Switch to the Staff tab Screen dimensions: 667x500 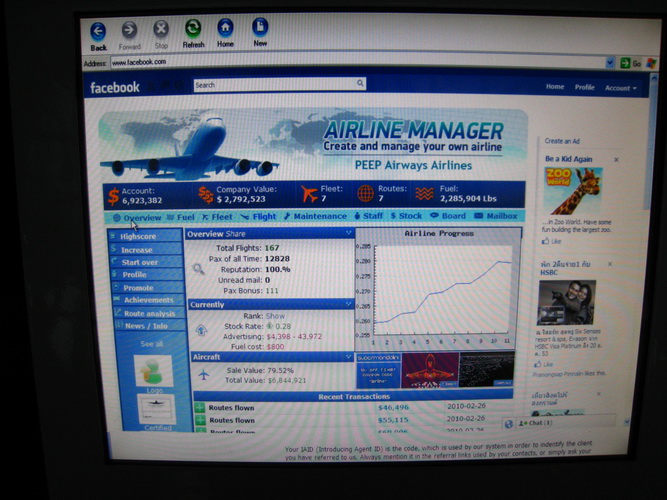[368, 216]
